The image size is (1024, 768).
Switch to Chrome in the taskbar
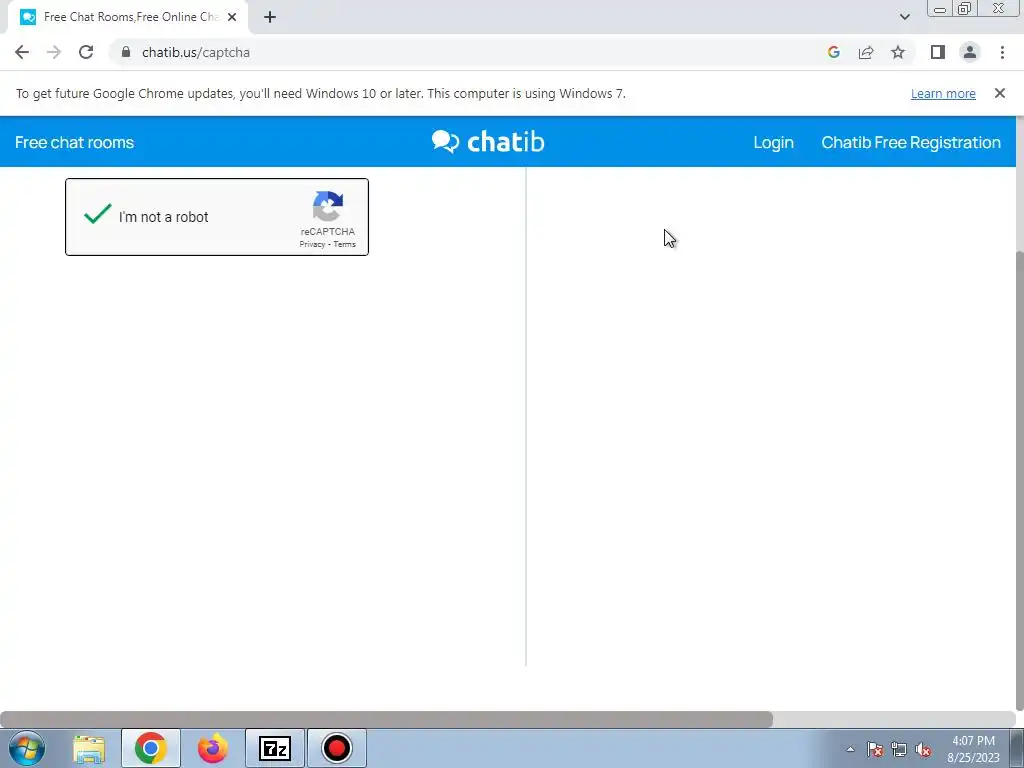click(x=151, y=748)
